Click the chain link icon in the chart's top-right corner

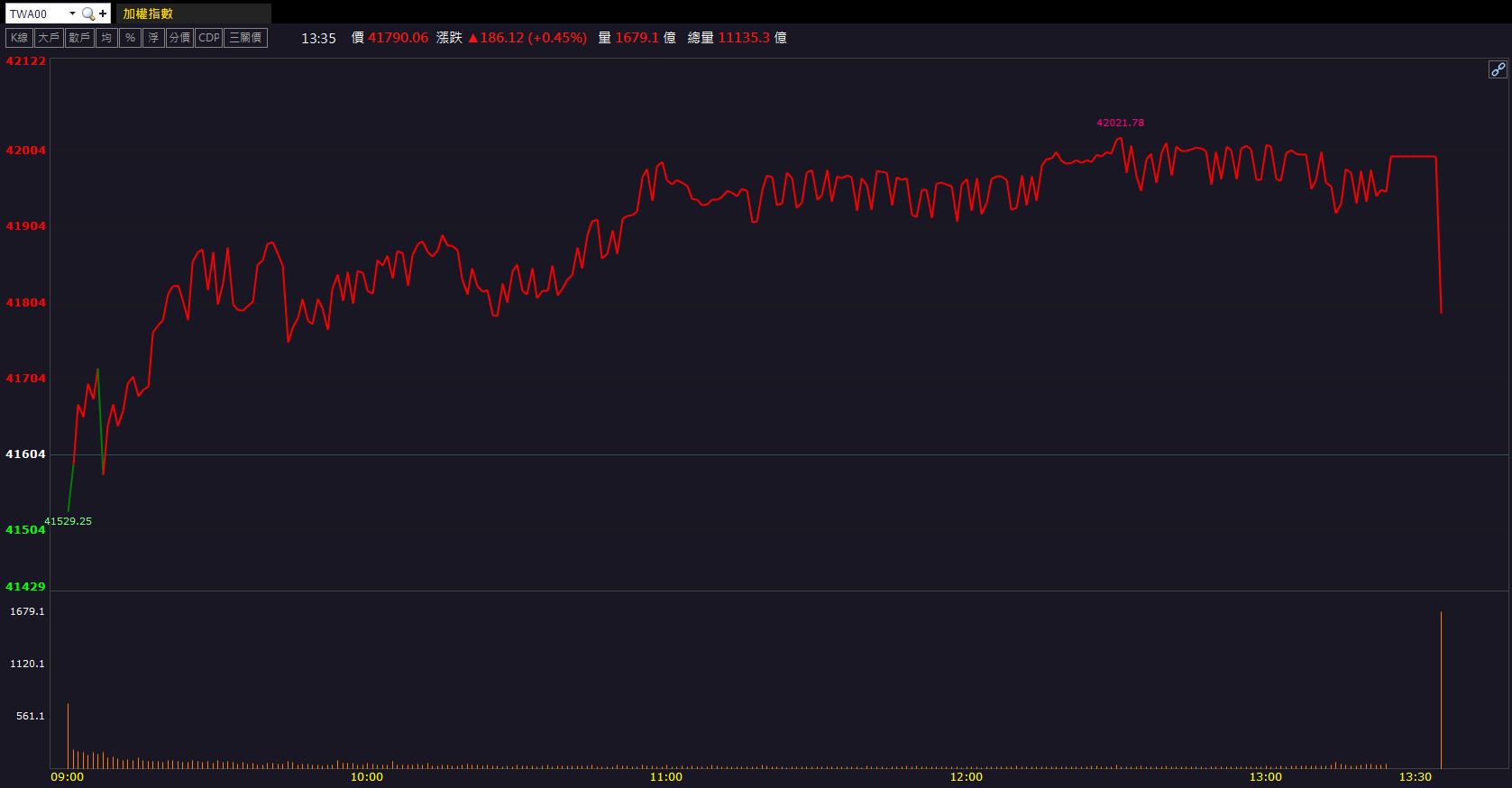pyautogui.click(x=1498, y=69)
